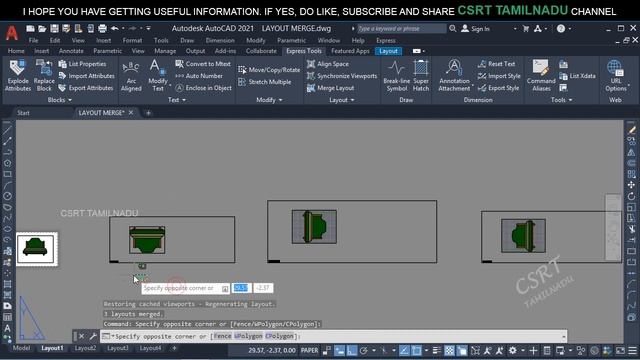The height and width of the screenshot is (360, 640).
Task: Click the Explode Attributes tool
Action: pyautogui.click(x=18, y=75)
